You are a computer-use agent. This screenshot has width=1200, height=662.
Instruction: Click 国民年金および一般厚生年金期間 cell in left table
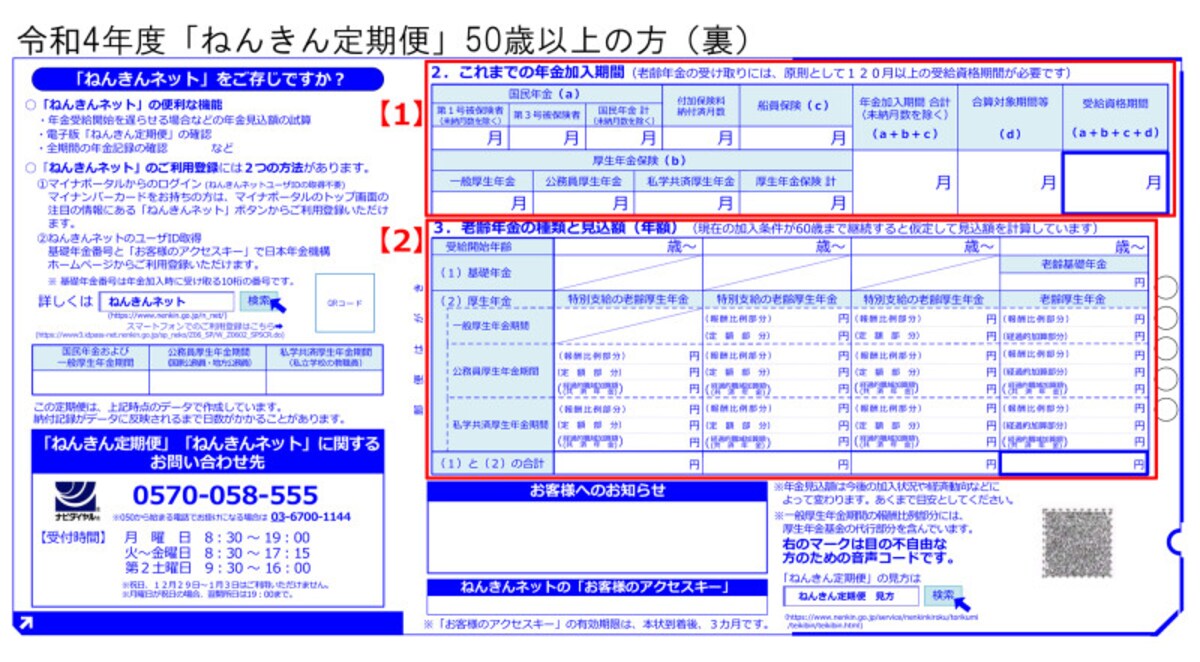point(91,357)
